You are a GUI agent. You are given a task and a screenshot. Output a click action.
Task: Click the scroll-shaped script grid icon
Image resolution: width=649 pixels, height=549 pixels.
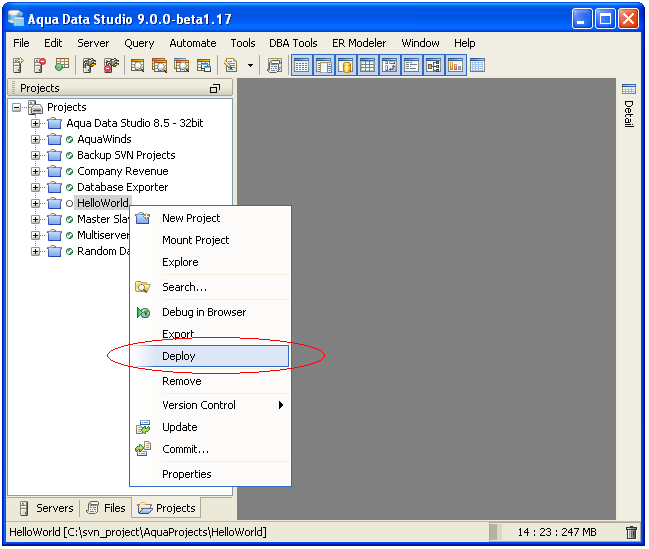274,65
